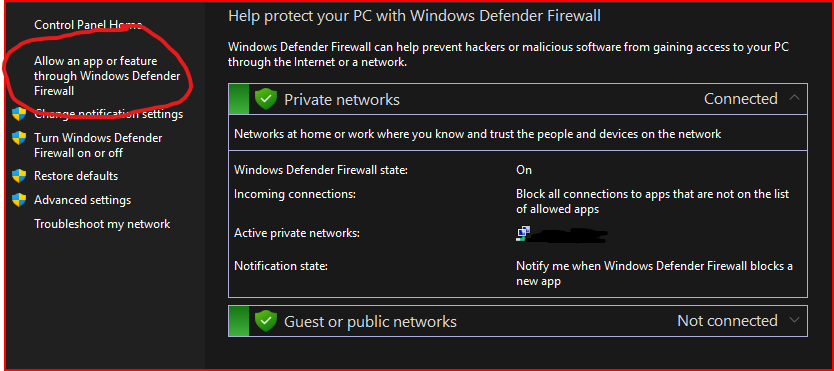Open Change notification settings link
The height and width of the screenshot is (371, 834).
point(109,114)
